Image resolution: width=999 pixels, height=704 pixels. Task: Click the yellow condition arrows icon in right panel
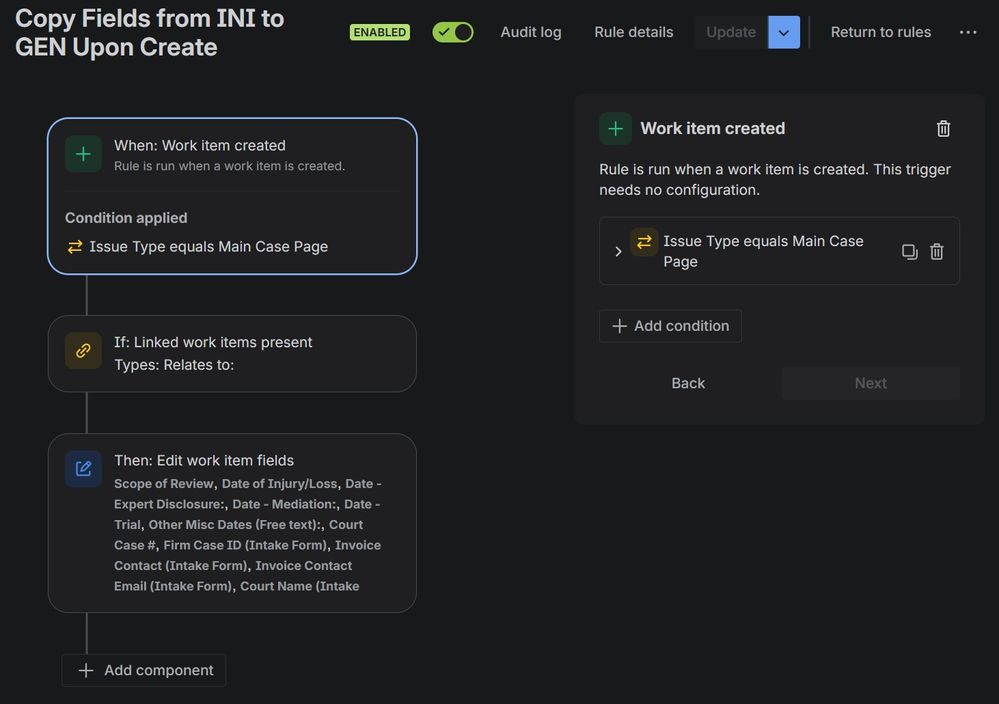pos(644,241)
